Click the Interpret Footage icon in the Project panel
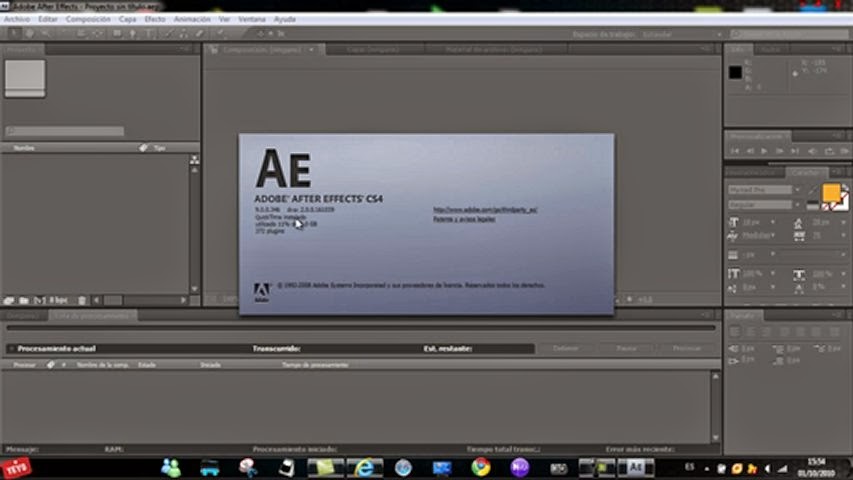Image resolution: width=853 pixels, height=480 pixels. tap(9, 300)
